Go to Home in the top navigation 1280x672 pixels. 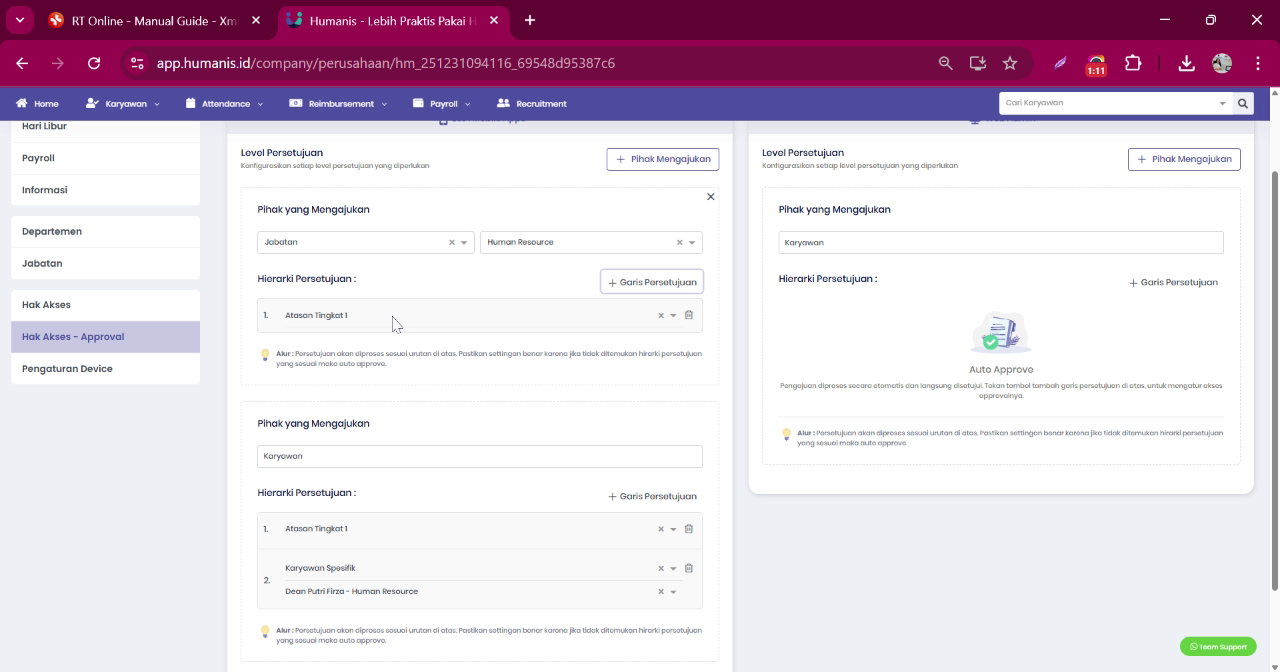coord(37,103)
